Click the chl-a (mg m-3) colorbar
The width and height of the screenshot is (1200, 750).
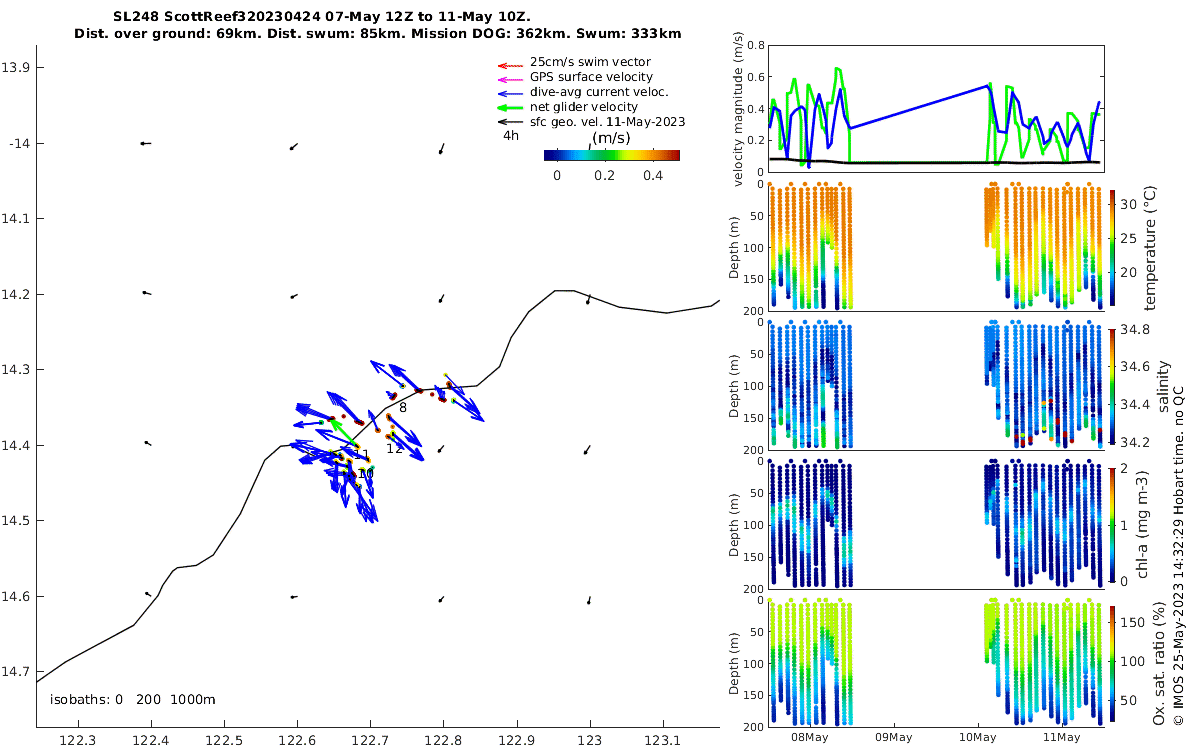pyautogui.click(x=1112, y=524)
